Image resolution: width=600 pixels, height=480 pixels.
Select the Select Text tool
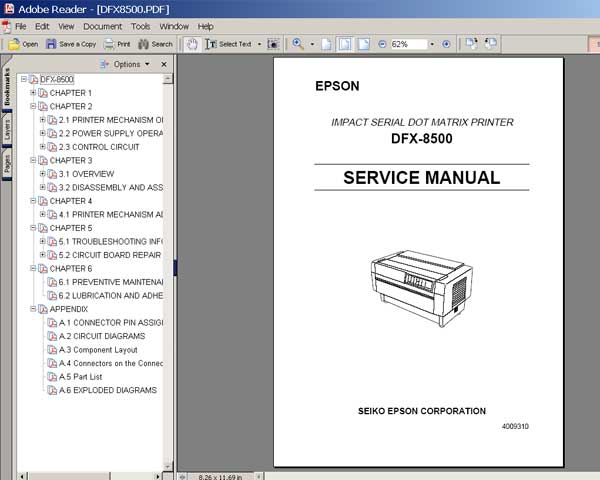click(x=228, y=44)
